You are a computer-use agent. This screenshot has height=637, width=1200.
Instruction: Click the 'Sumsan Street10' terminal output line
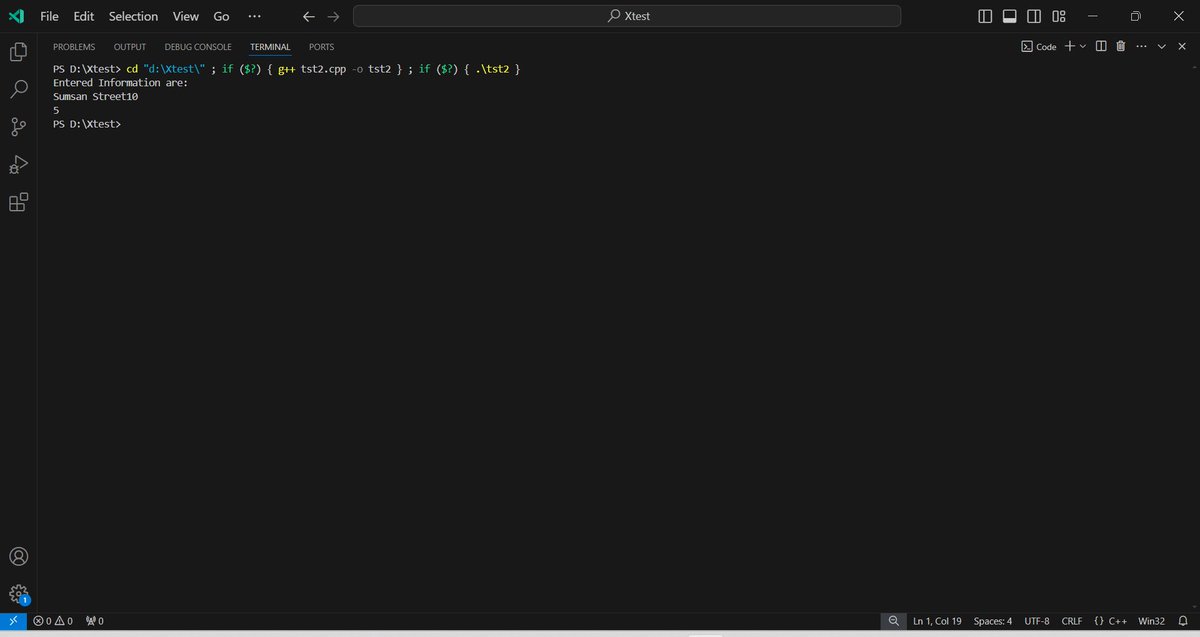[95, 97]
